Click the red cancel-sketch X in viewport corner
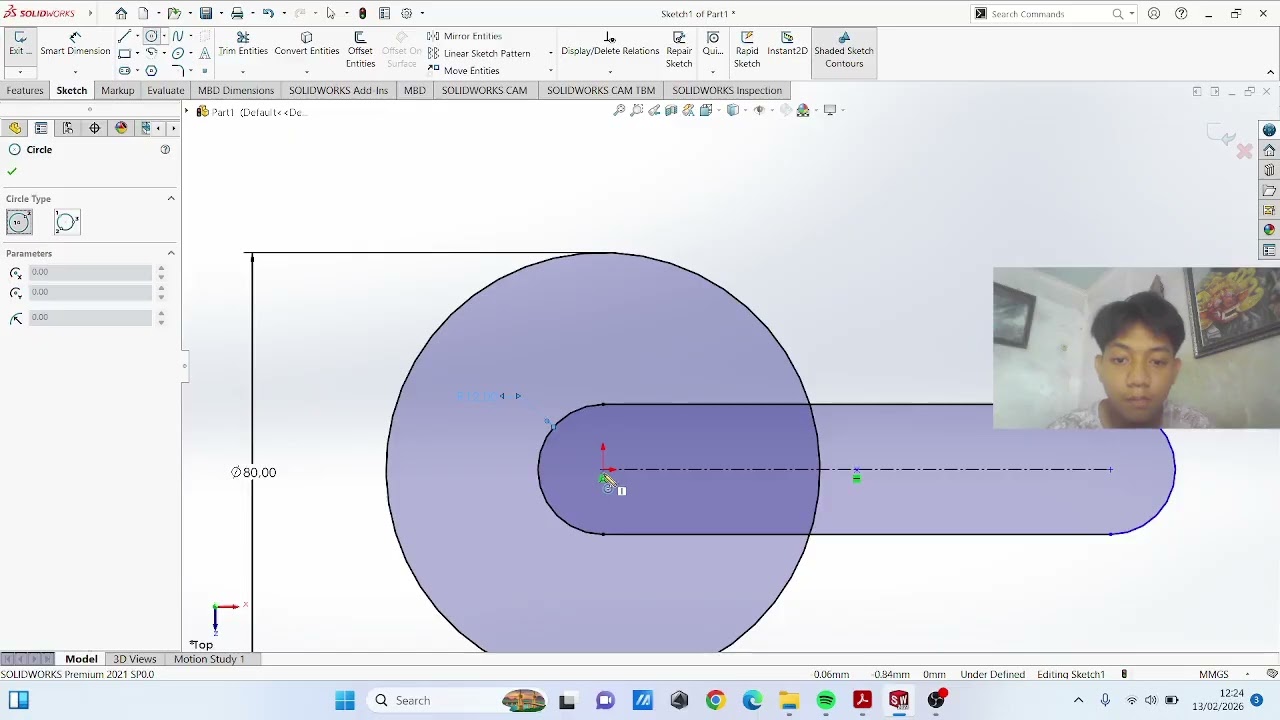Viewport: 1280px width, 720px height. pos(1244,151)
